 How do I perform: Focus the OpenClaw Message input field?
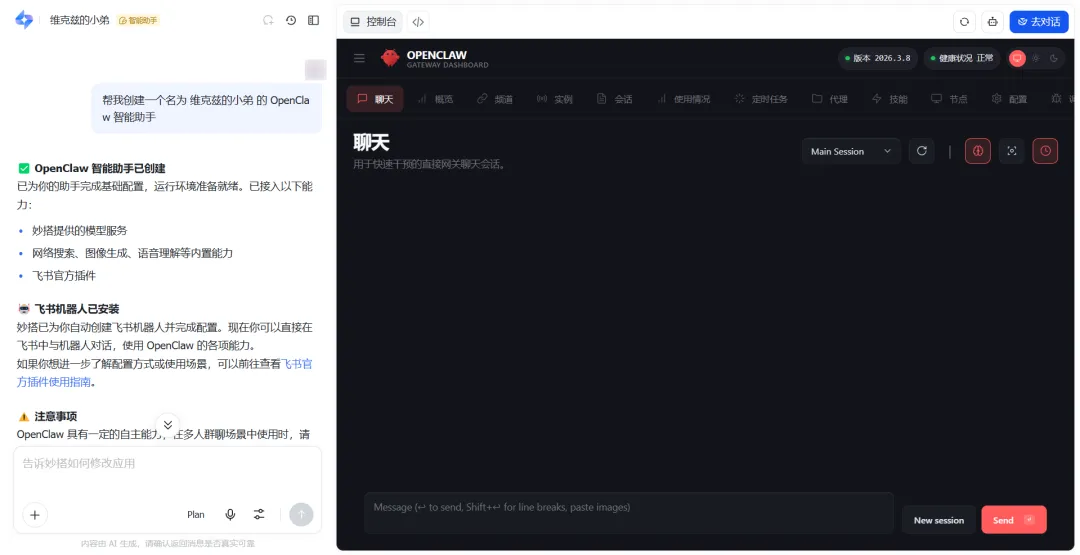tap(629, 513)
